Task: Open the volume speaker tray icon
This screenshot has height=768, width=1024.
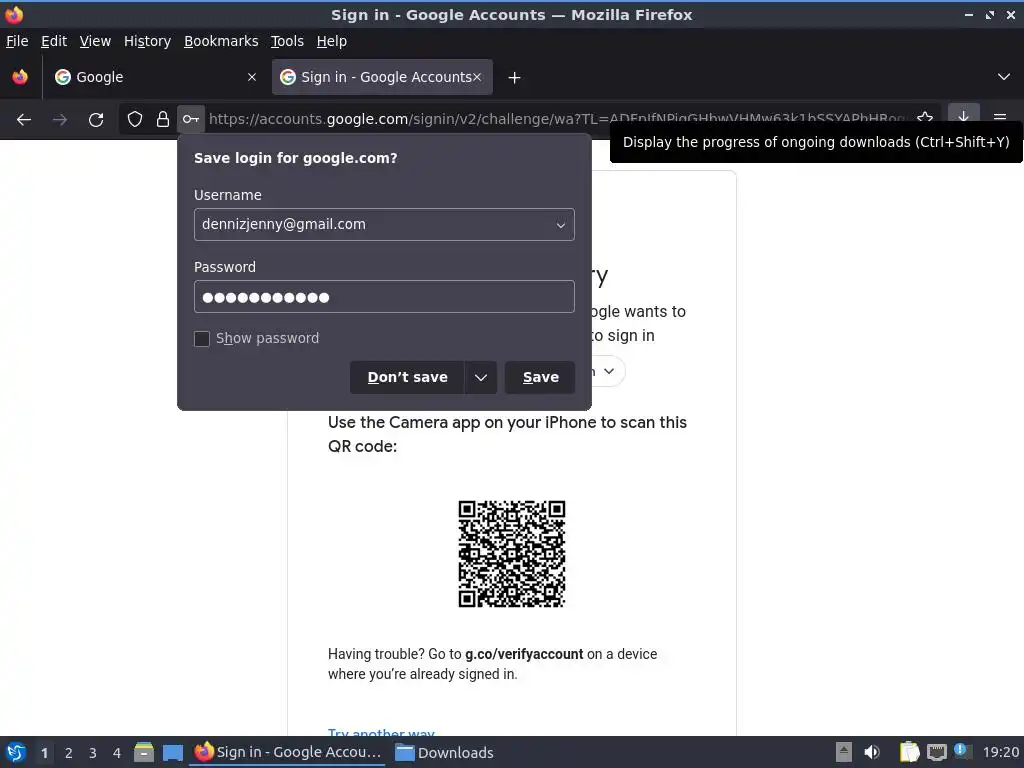Action: (872, 752)
